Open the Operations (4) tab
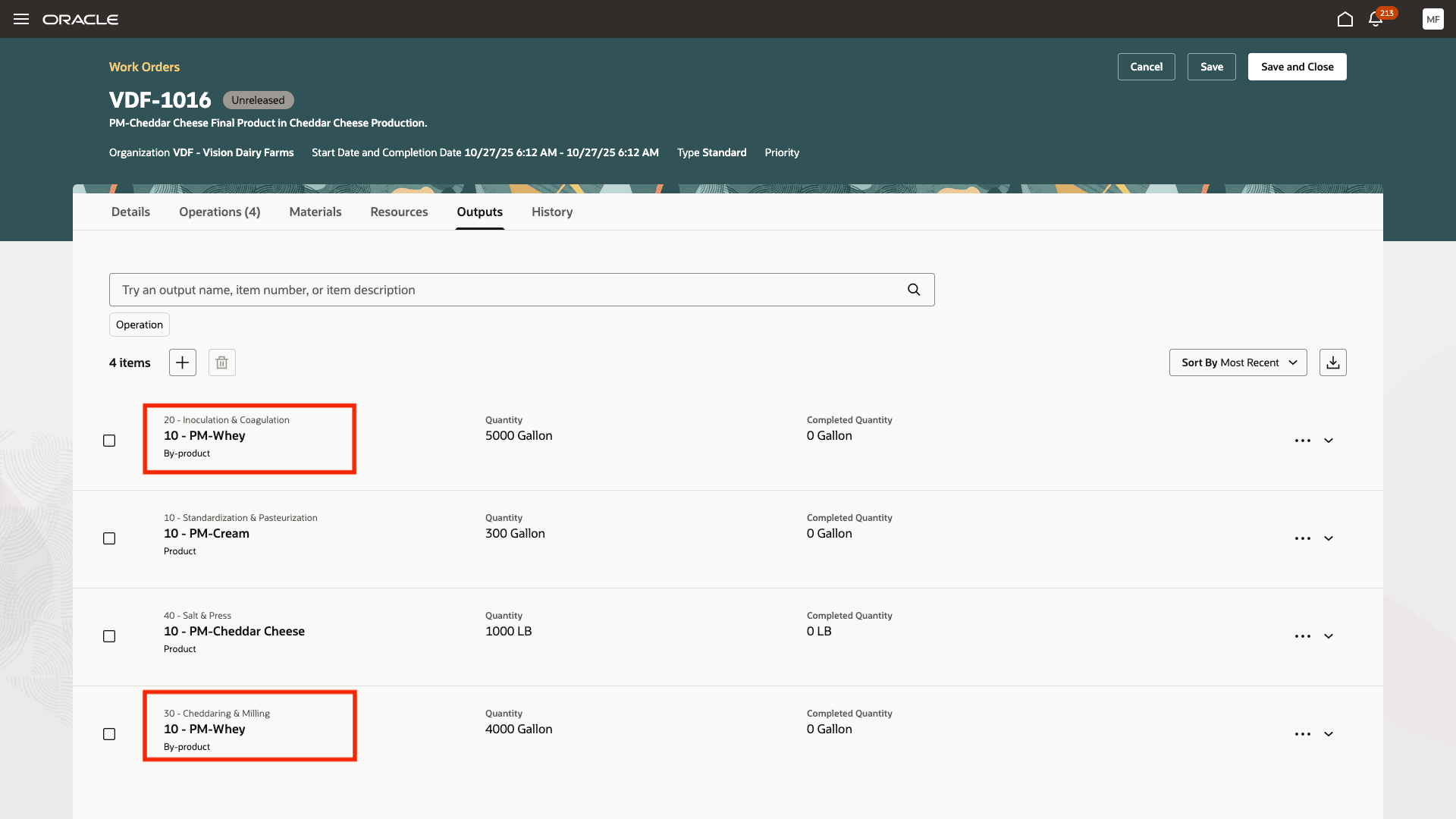The image size is (1456, 819). point(219,212)
